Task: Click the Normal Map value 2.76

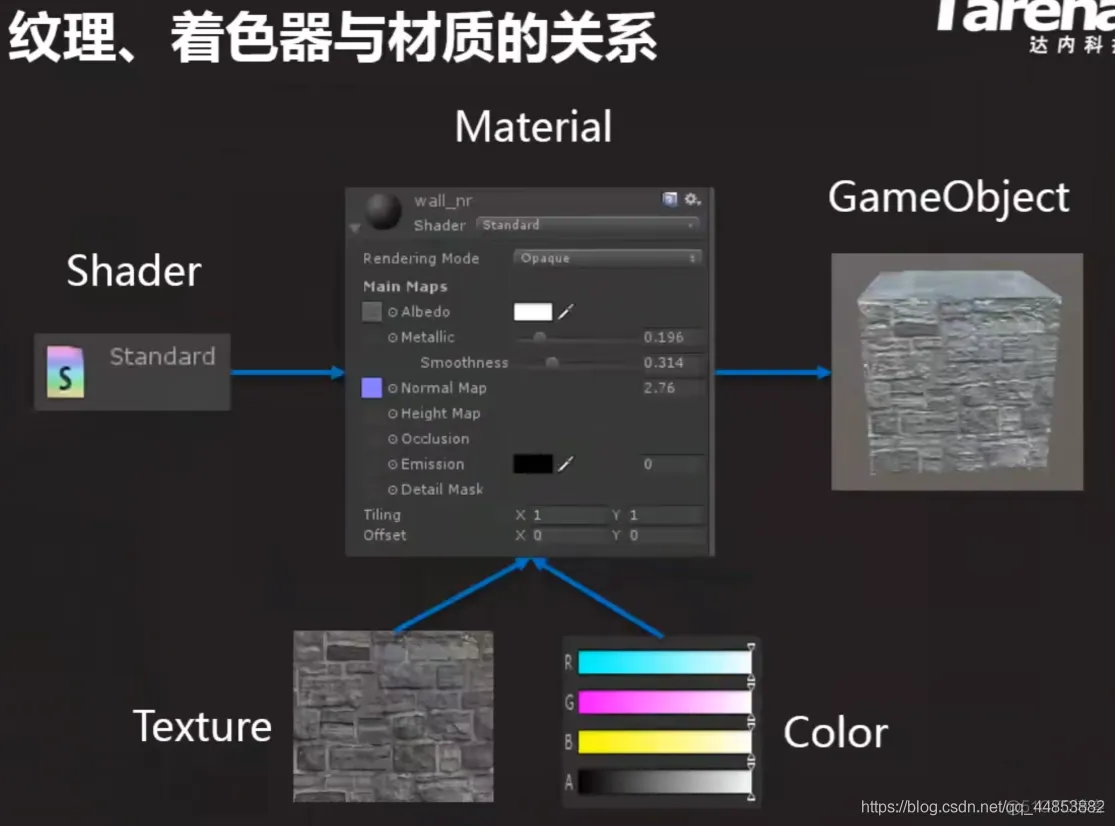Action: tap(672, 387)
